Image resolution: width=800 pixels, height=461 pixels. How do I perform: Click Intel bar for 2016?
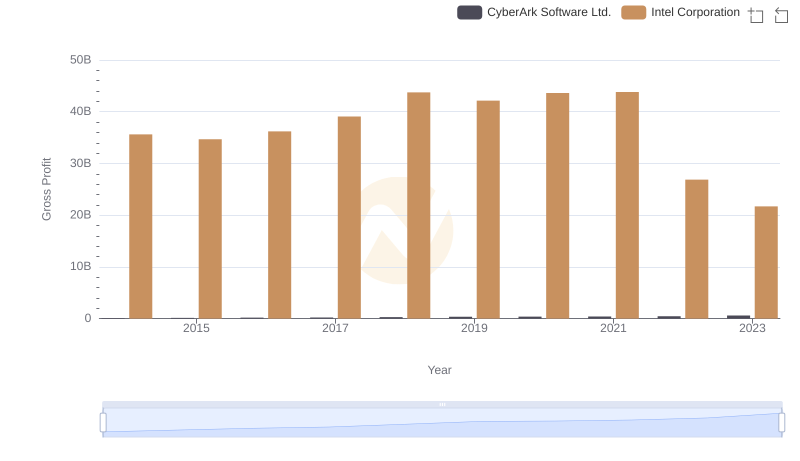(x=280, y=225)
